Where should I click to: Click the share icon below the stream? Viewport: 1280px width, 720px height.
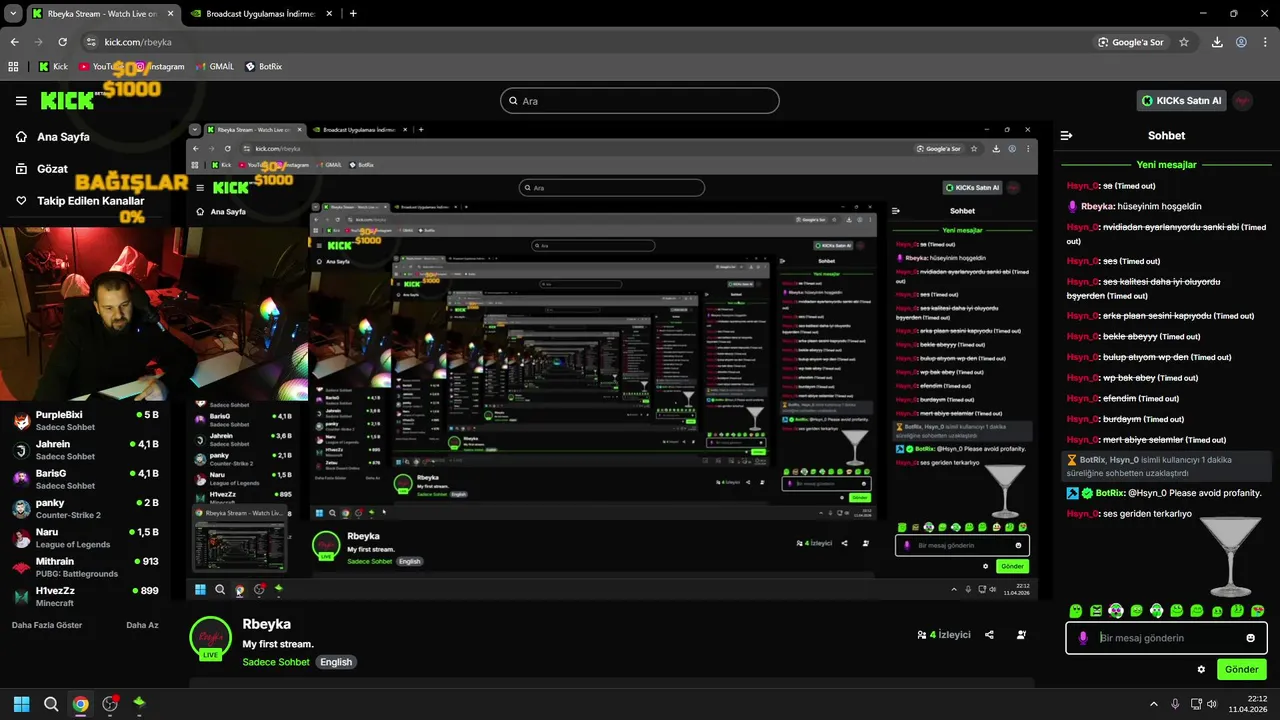click(x=989, y=635)
